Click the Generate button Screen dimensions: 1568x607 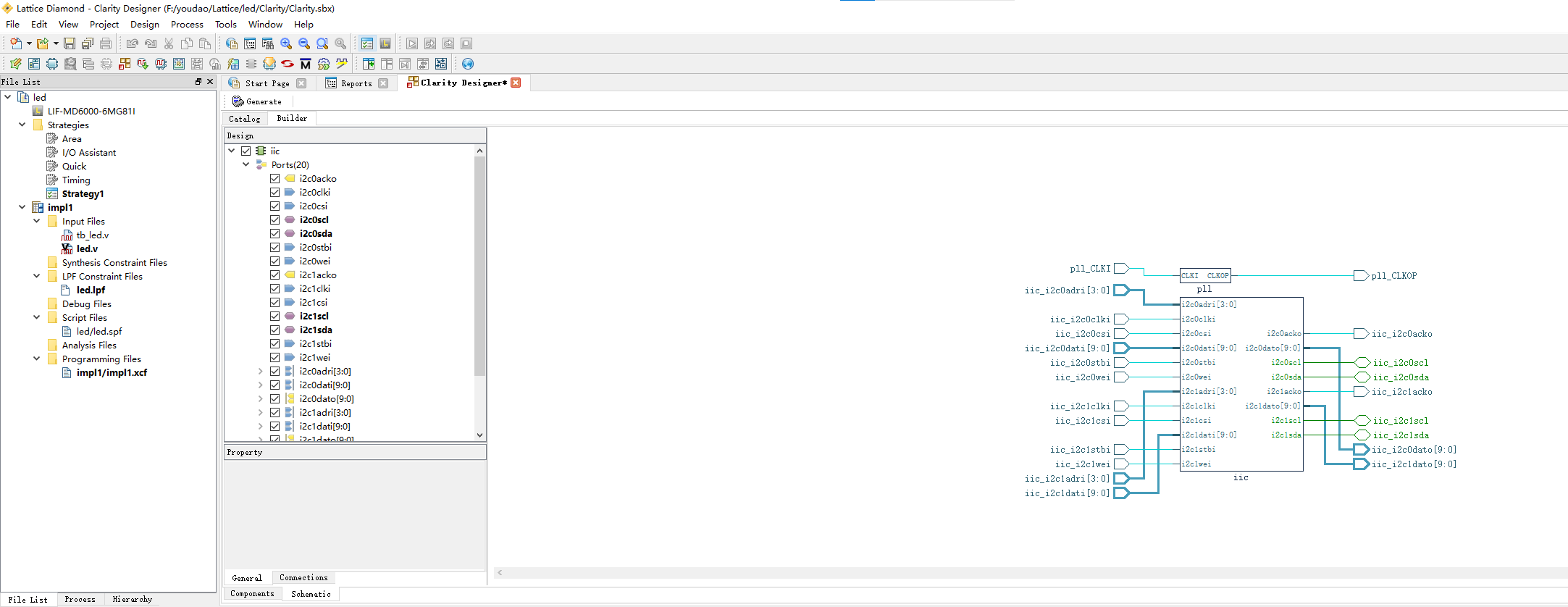point(257,101)
